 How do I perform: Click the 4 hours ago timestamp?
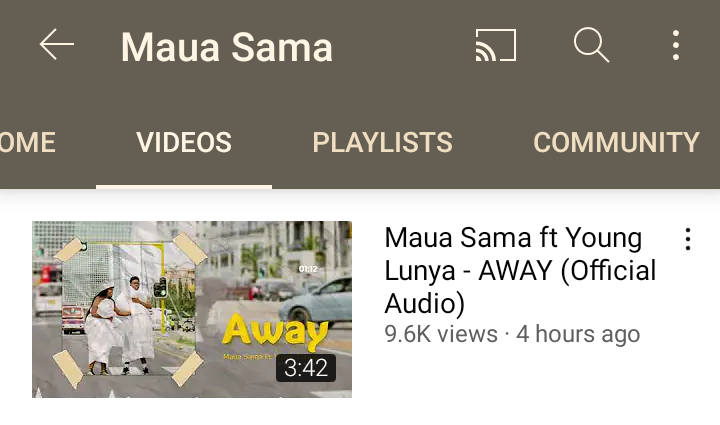point(578,334)
